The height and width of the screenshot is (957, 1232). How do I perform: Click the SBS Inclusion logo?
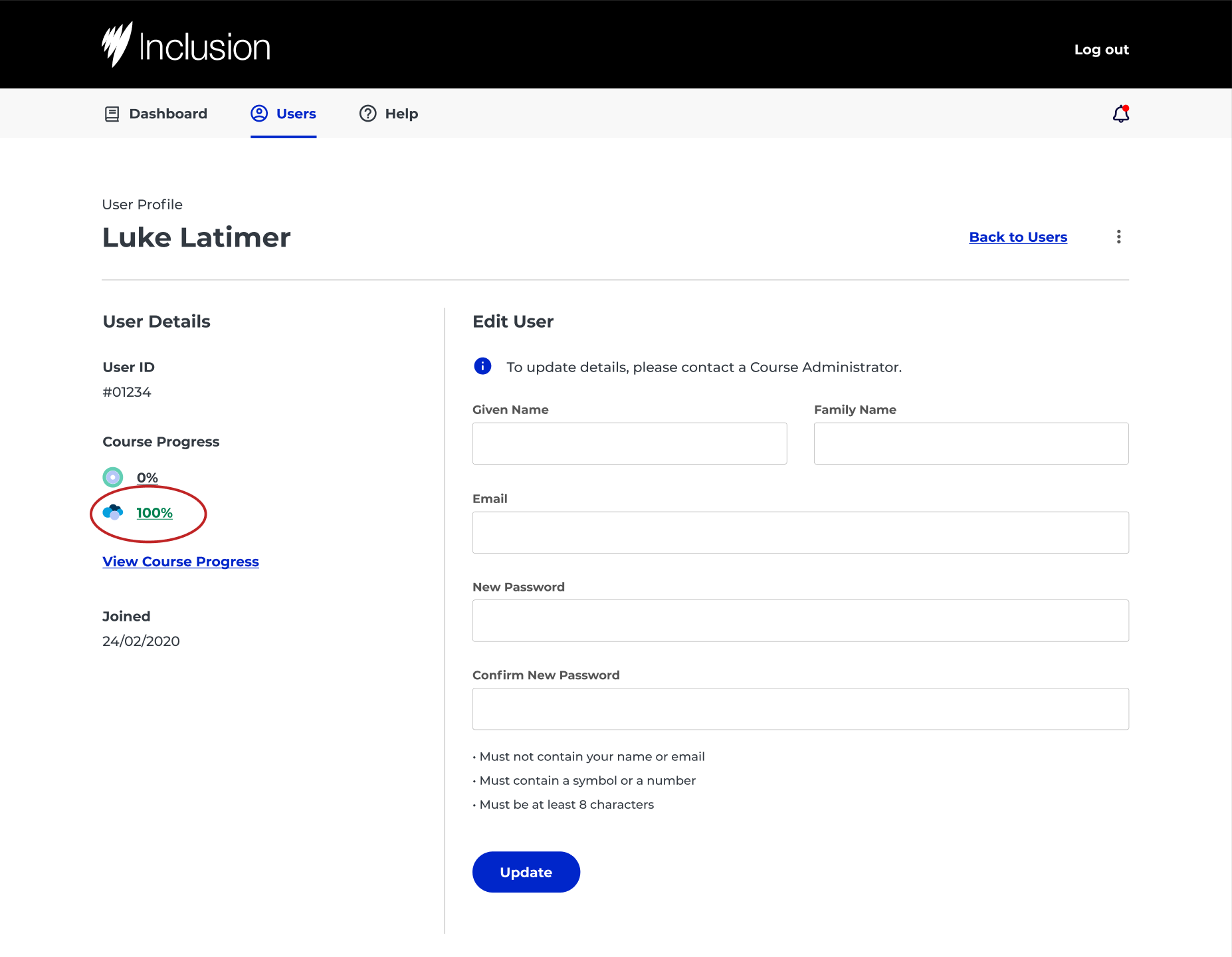(x=186, y=43)
